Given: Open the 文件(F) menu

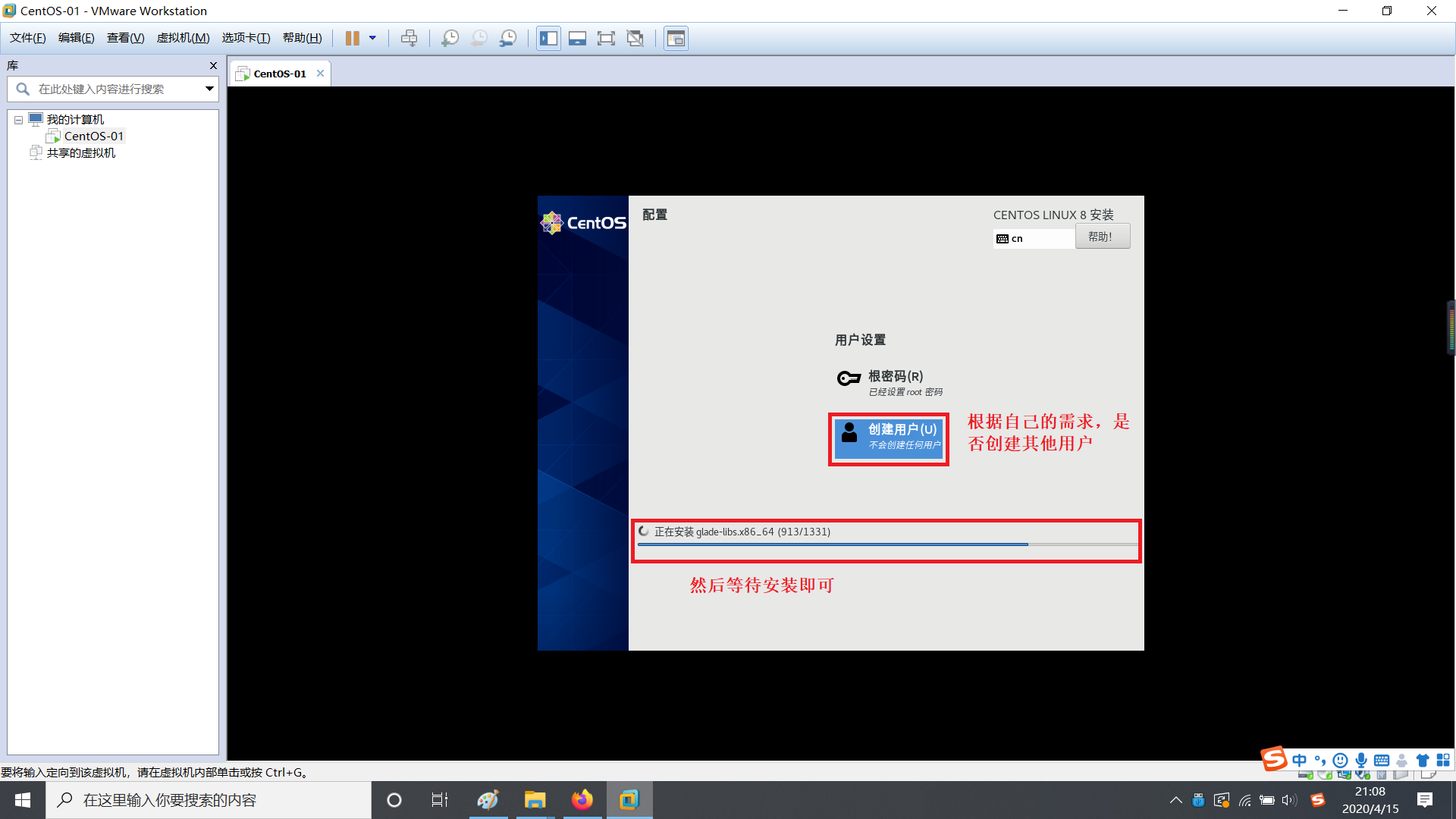Looking at the screenshot, I should point(28,38).
